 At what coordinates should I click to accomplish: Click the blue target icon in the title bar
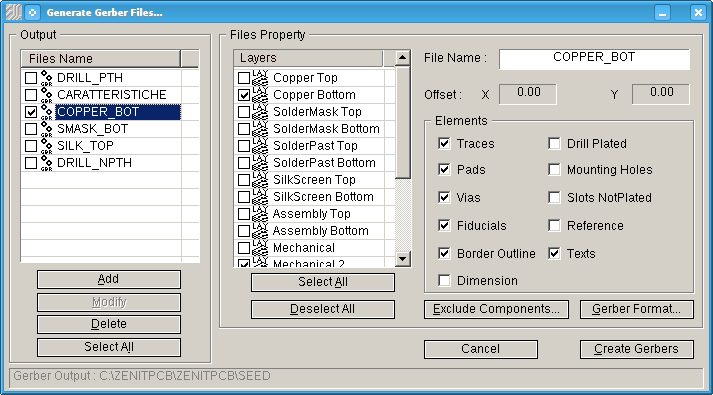[32, 12]
